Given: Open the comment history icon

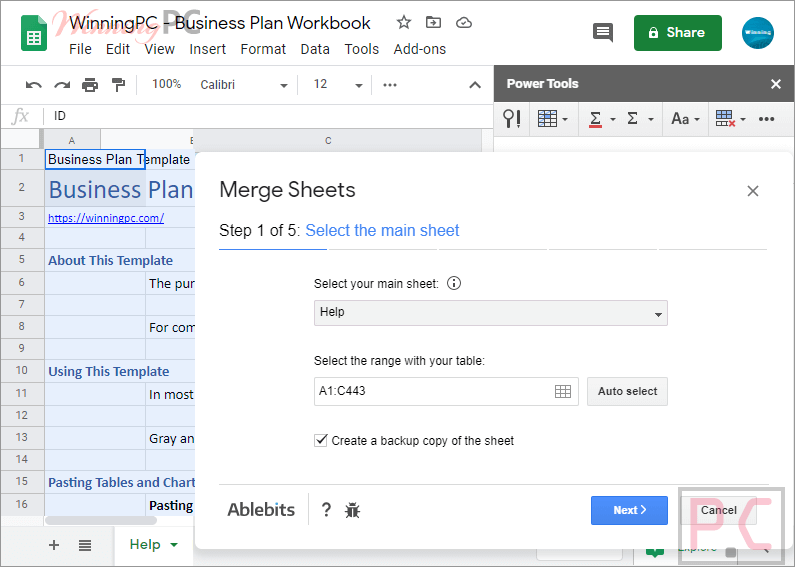Looking at the screenshot, I should click(603, 33).
